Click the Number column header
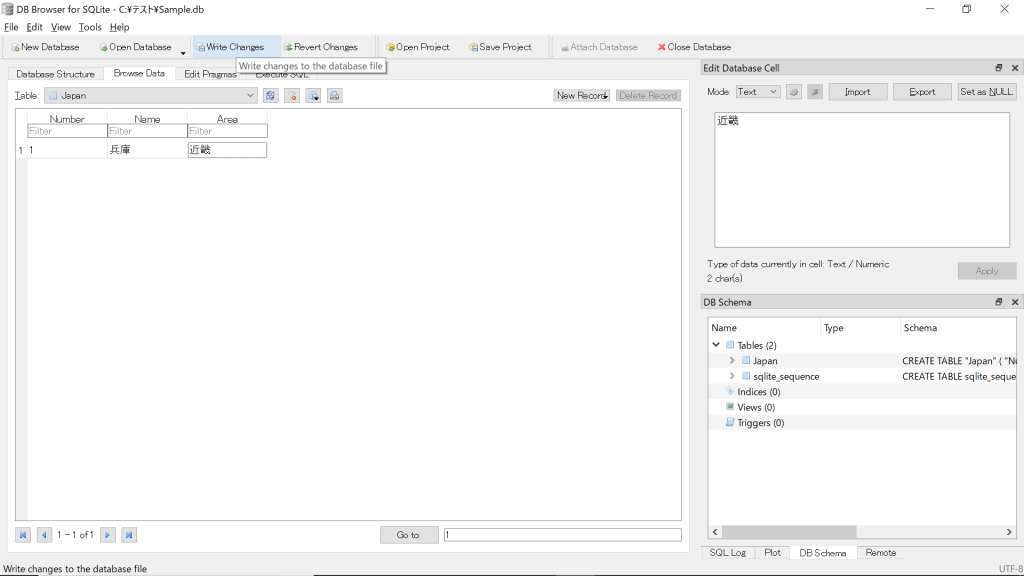The image size is (1024, 576). click(67, 119)
